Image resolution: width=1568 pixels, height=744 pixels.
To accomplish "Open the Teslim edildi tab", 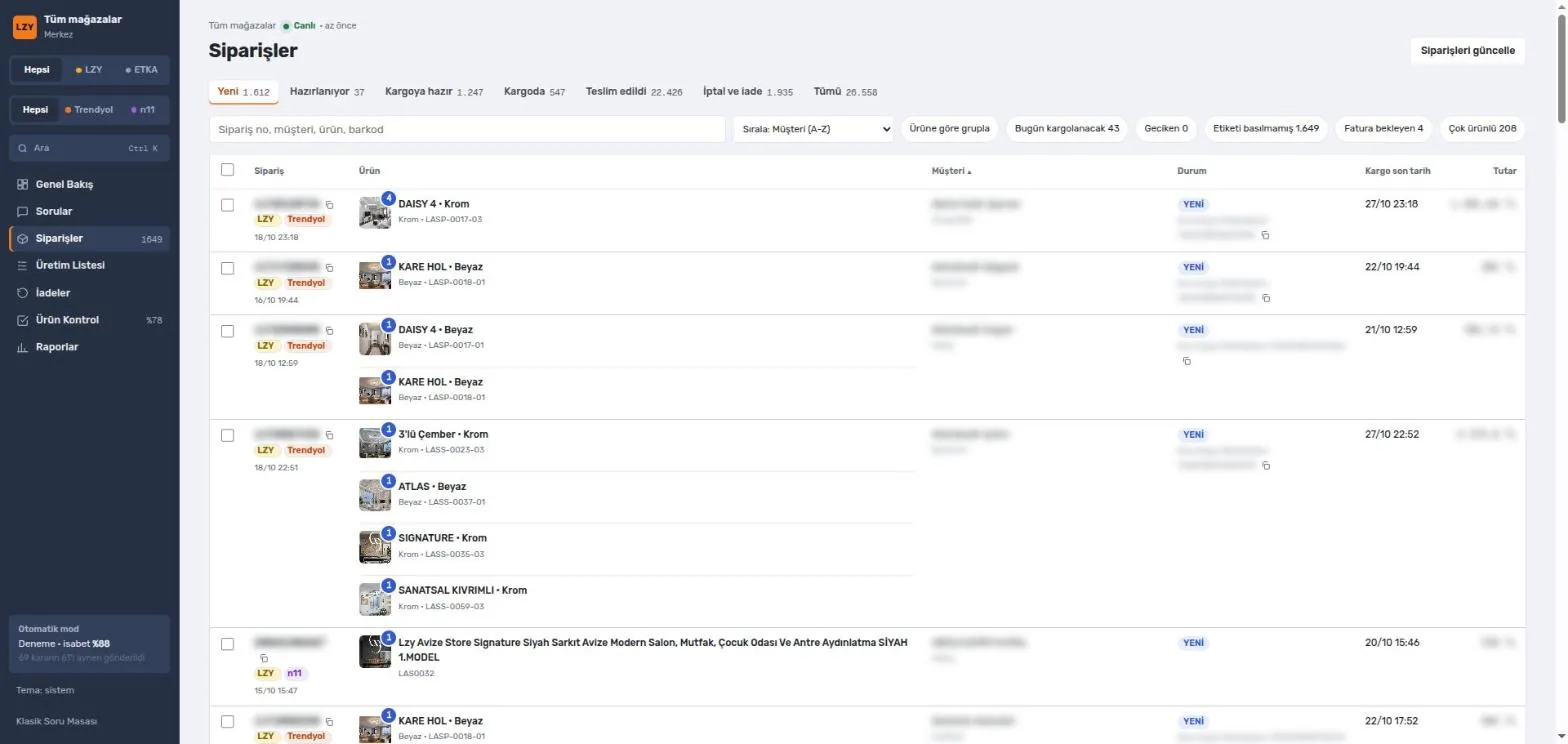I will click(x=634, y=91).
